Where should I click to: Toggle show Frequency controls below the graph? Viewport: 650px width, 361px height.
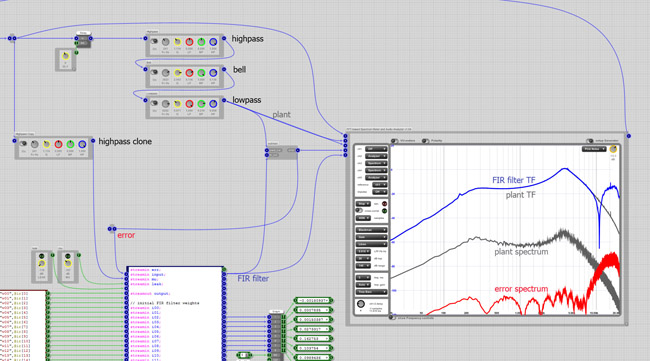point(392,317)
